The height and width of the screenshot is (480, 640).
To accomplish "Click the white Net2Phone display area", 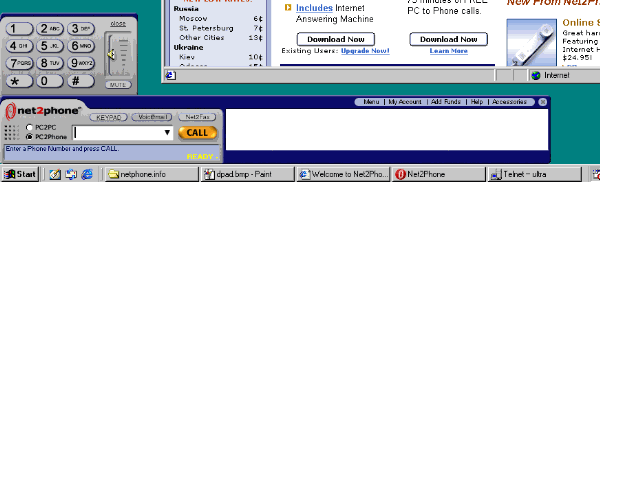I will tap(387, 129).
